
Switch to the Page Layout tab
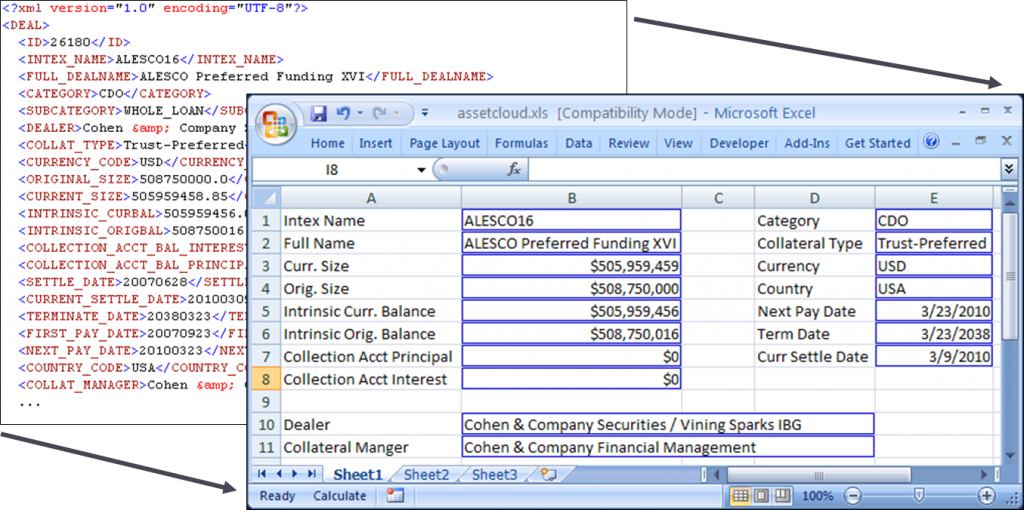pyautogui.click(x=444, y=144)
